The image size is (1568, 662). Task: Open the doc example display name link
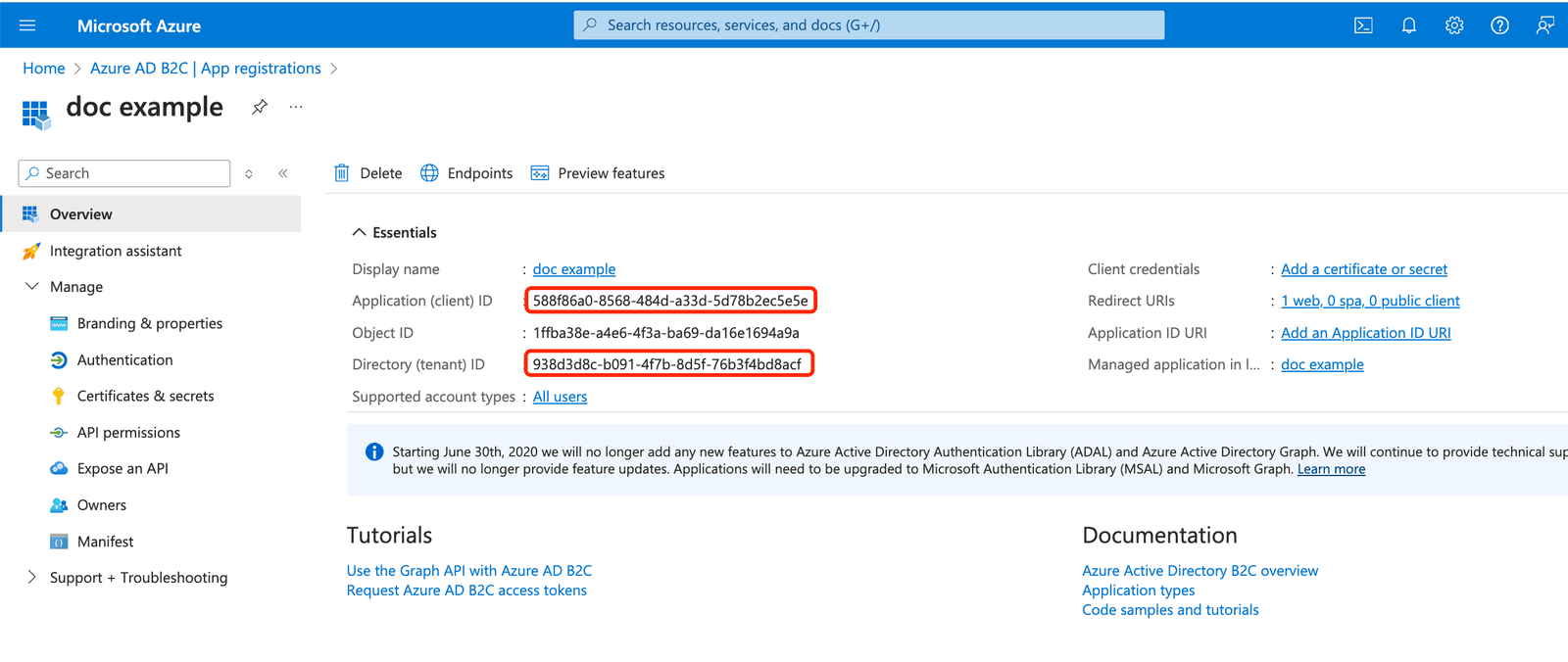point(574,269)
